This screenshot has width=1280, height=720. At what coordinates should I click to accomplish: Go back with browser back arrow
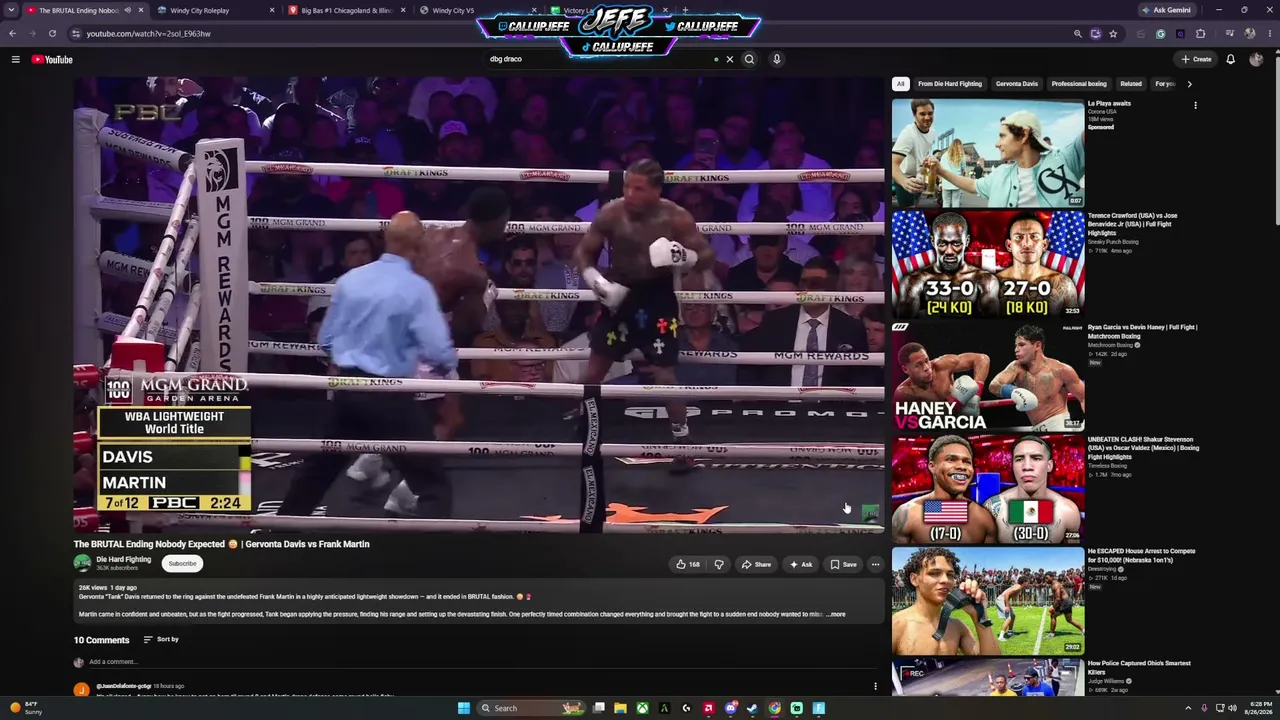tap(12, 33)
